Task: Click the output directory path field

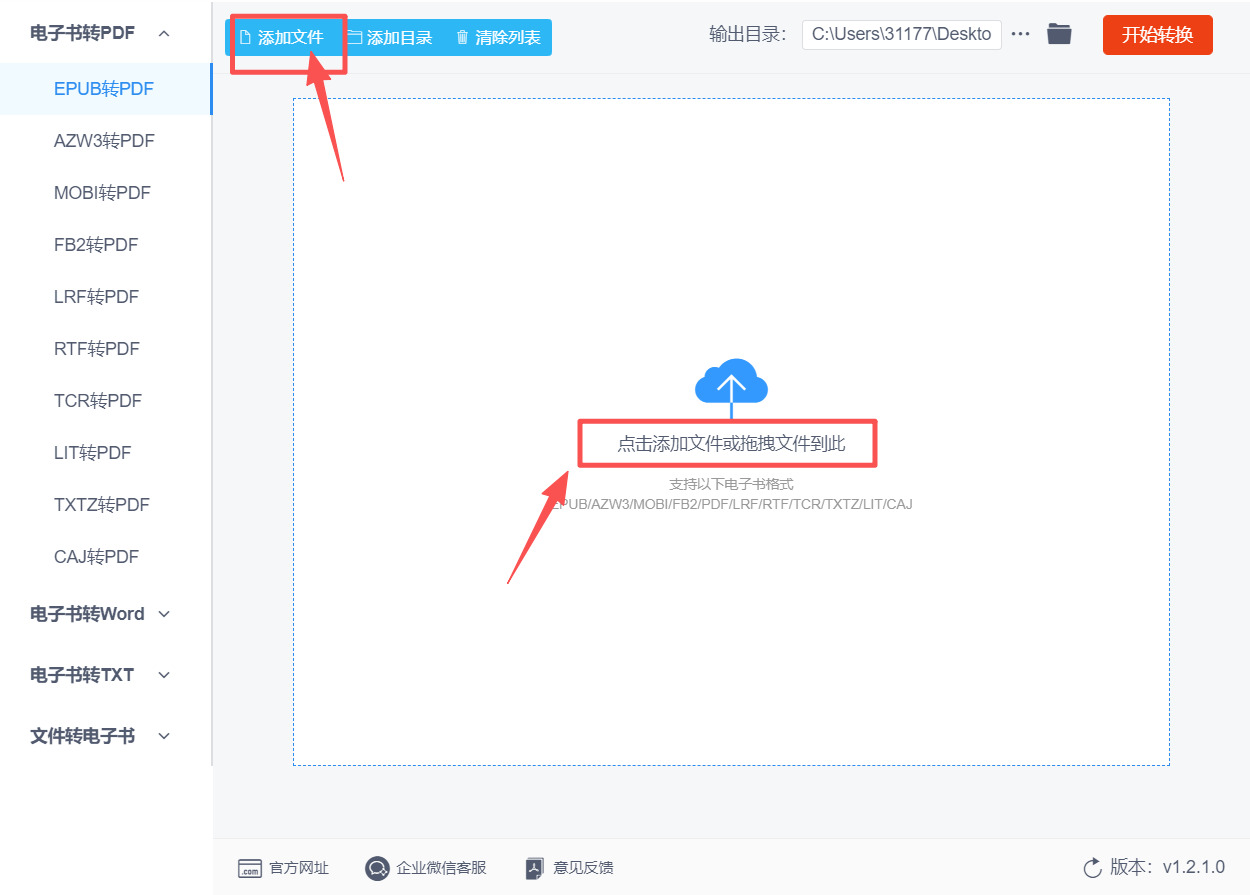Action: pos(902,34)
